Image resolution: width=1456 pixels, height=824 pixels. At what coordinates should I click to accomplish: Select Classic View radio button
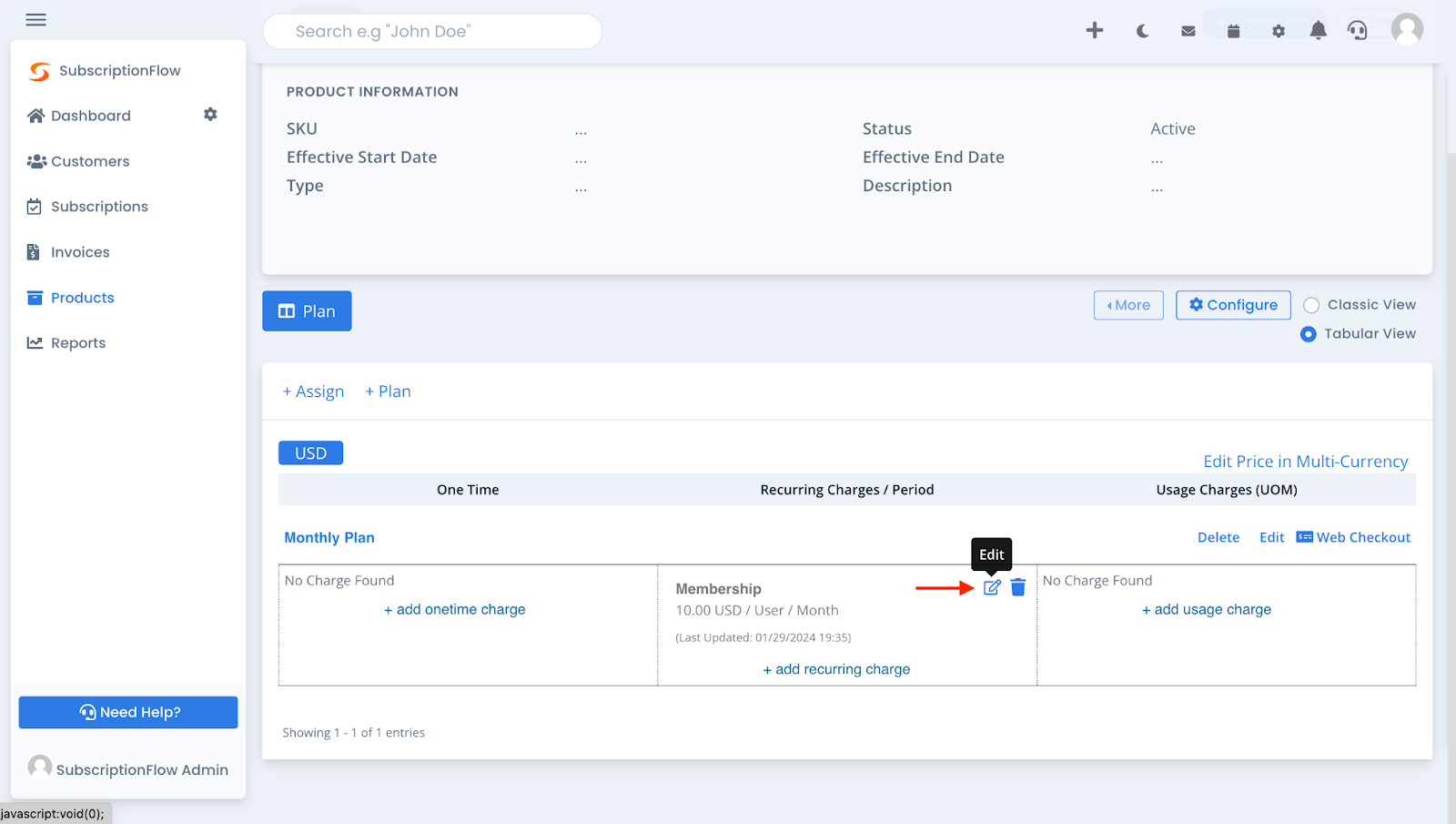[1311, 305]
